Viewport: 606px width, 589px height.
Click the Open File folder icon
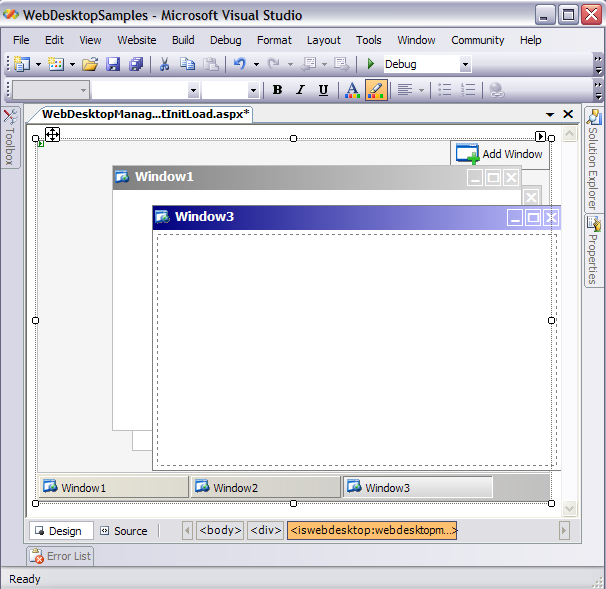pyautogui.click(x=90, y=64)
